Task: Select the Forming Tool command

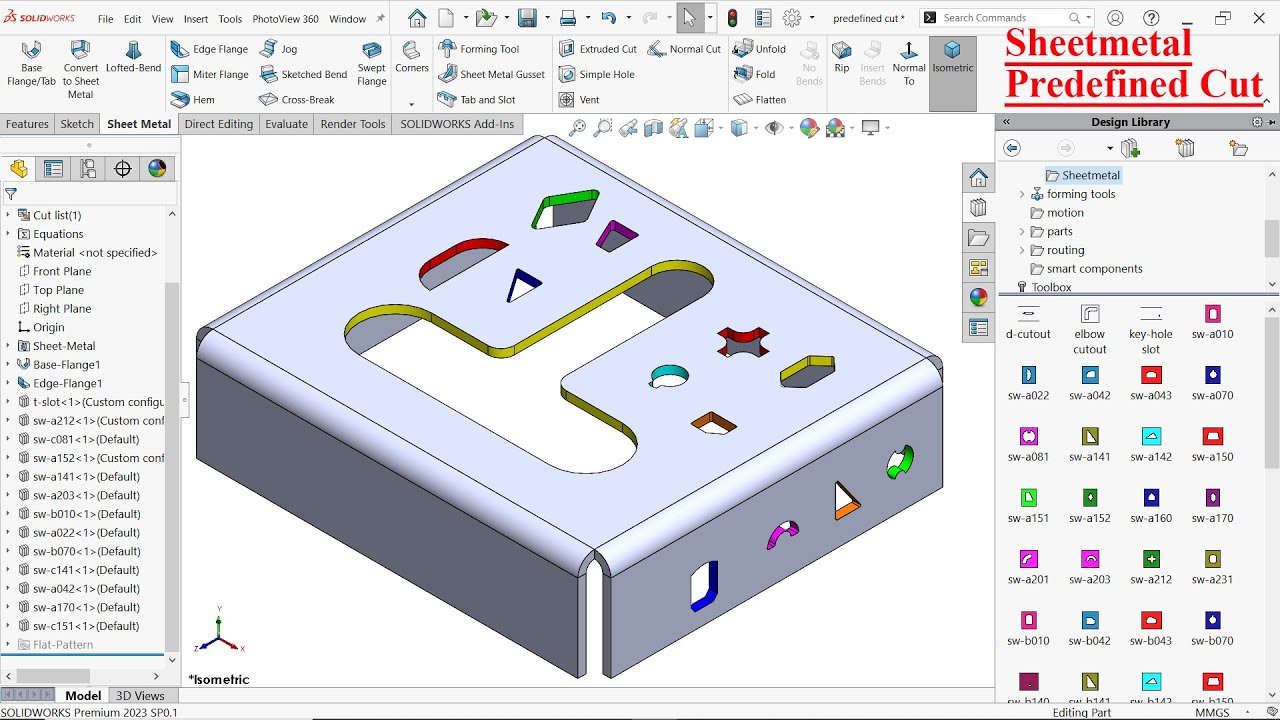Action: 478,49
